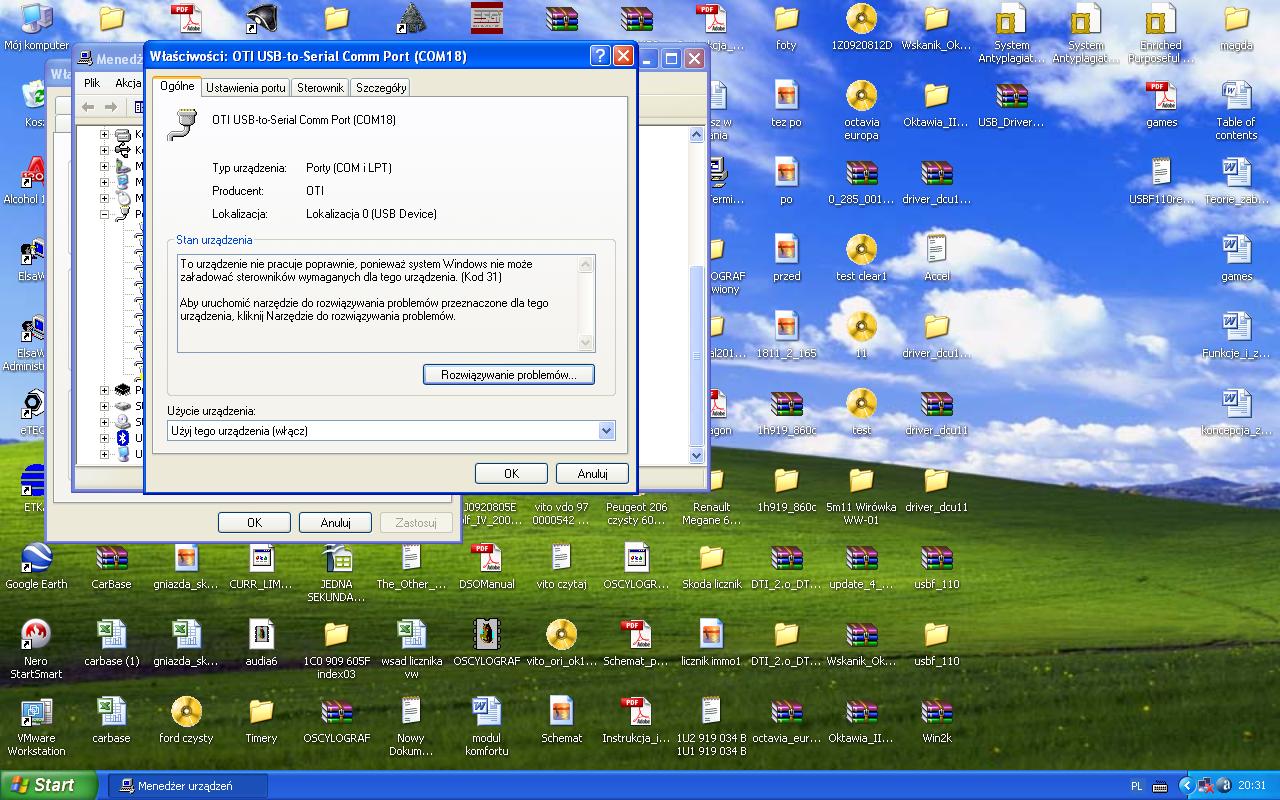Select the CarBase archive icon

click(x=111, y=565)
